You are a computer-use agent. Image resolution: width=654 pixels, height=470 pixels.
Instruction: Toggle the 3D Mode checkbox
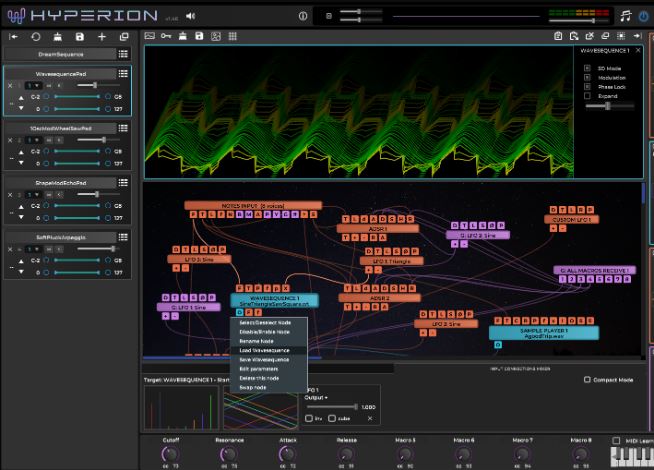click(x=587, y=68)
